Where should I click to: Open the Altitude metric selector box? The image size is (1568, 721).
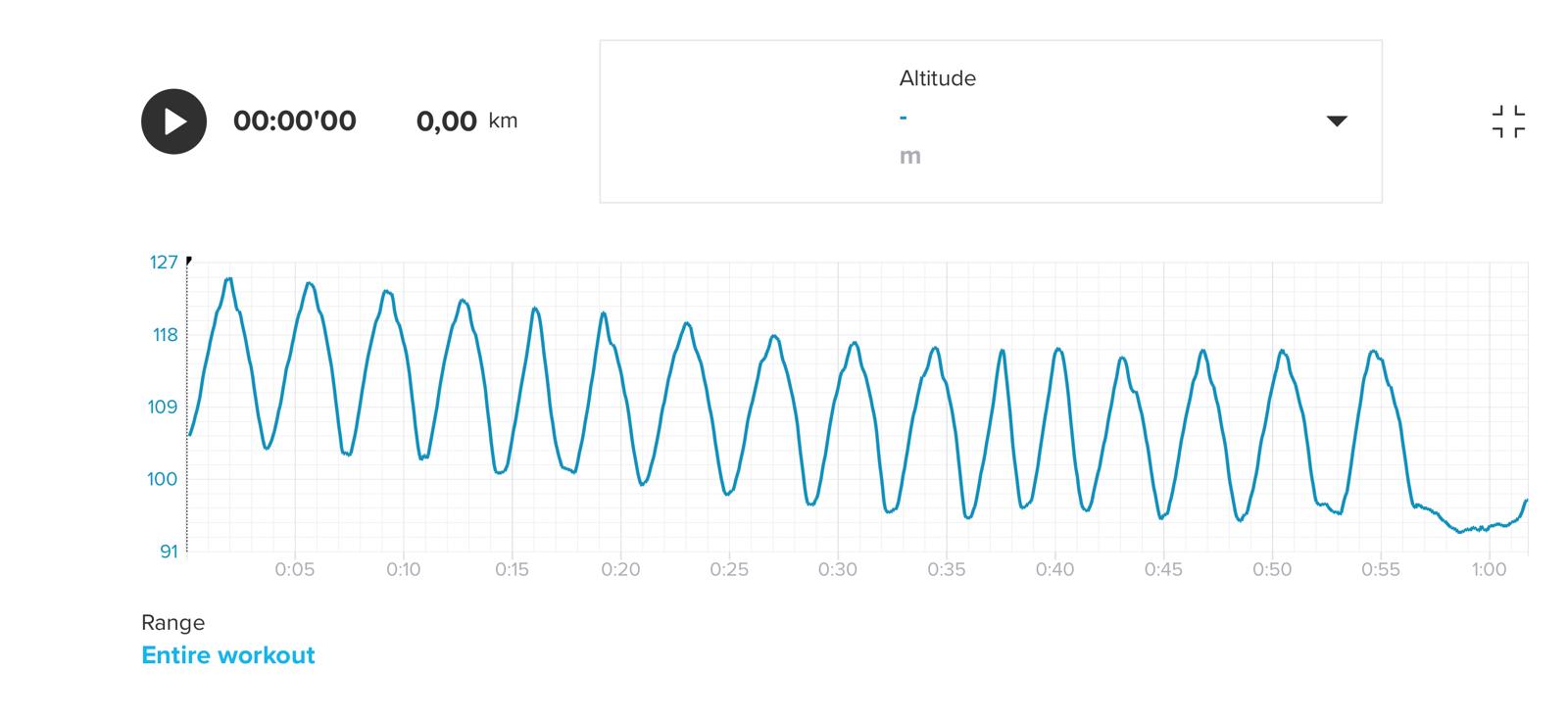click(990, 121)
